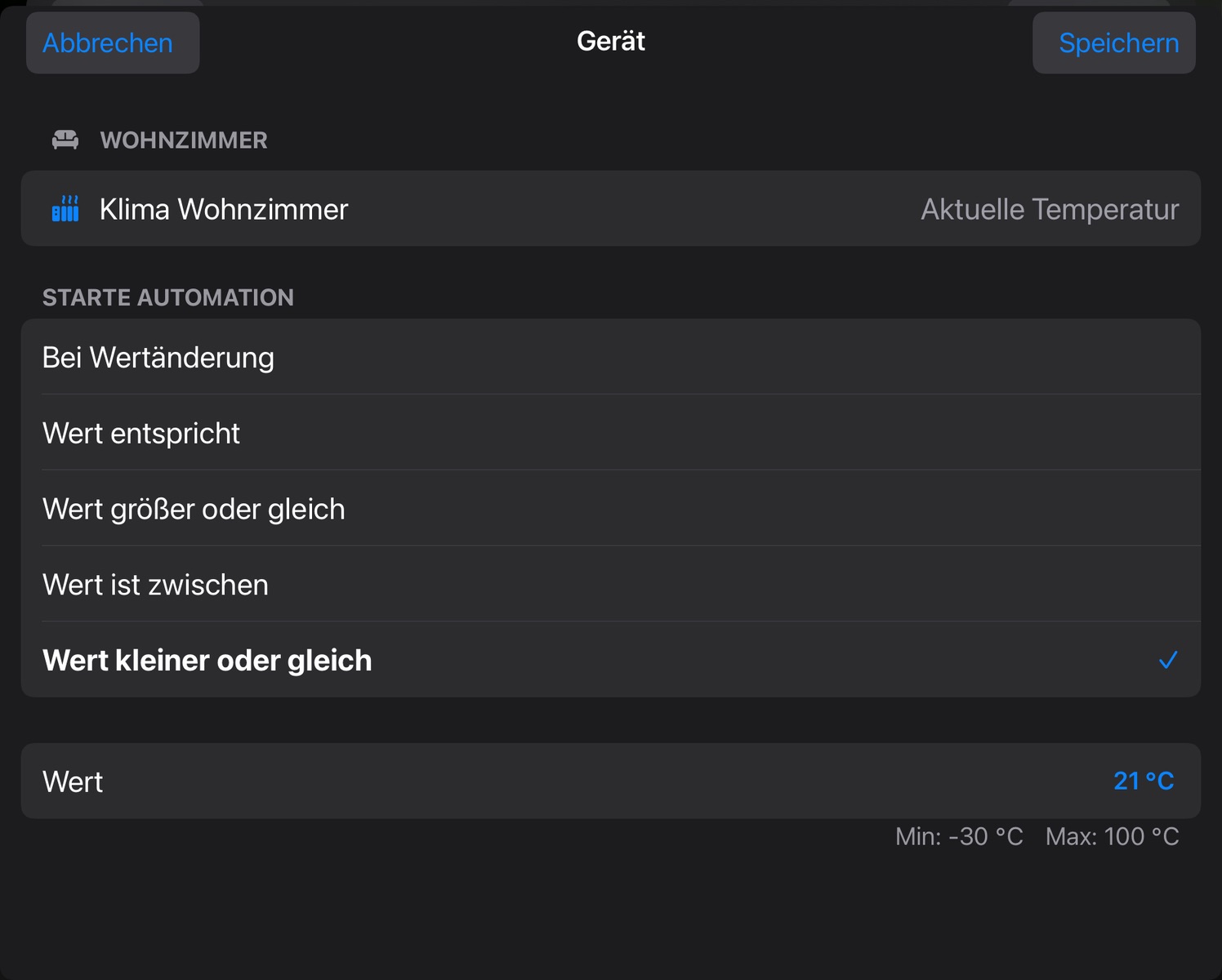
Task: Tap the Min: -30 °C hint
Action: 959,836
